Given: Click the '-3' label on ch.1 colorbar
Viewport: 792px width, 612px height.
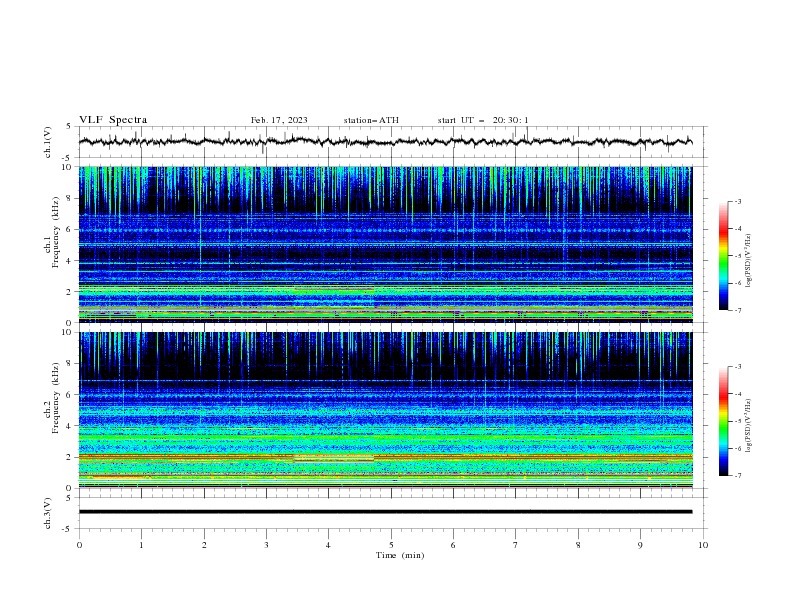Looking at the screenshot, I should (x=738, y=201).
